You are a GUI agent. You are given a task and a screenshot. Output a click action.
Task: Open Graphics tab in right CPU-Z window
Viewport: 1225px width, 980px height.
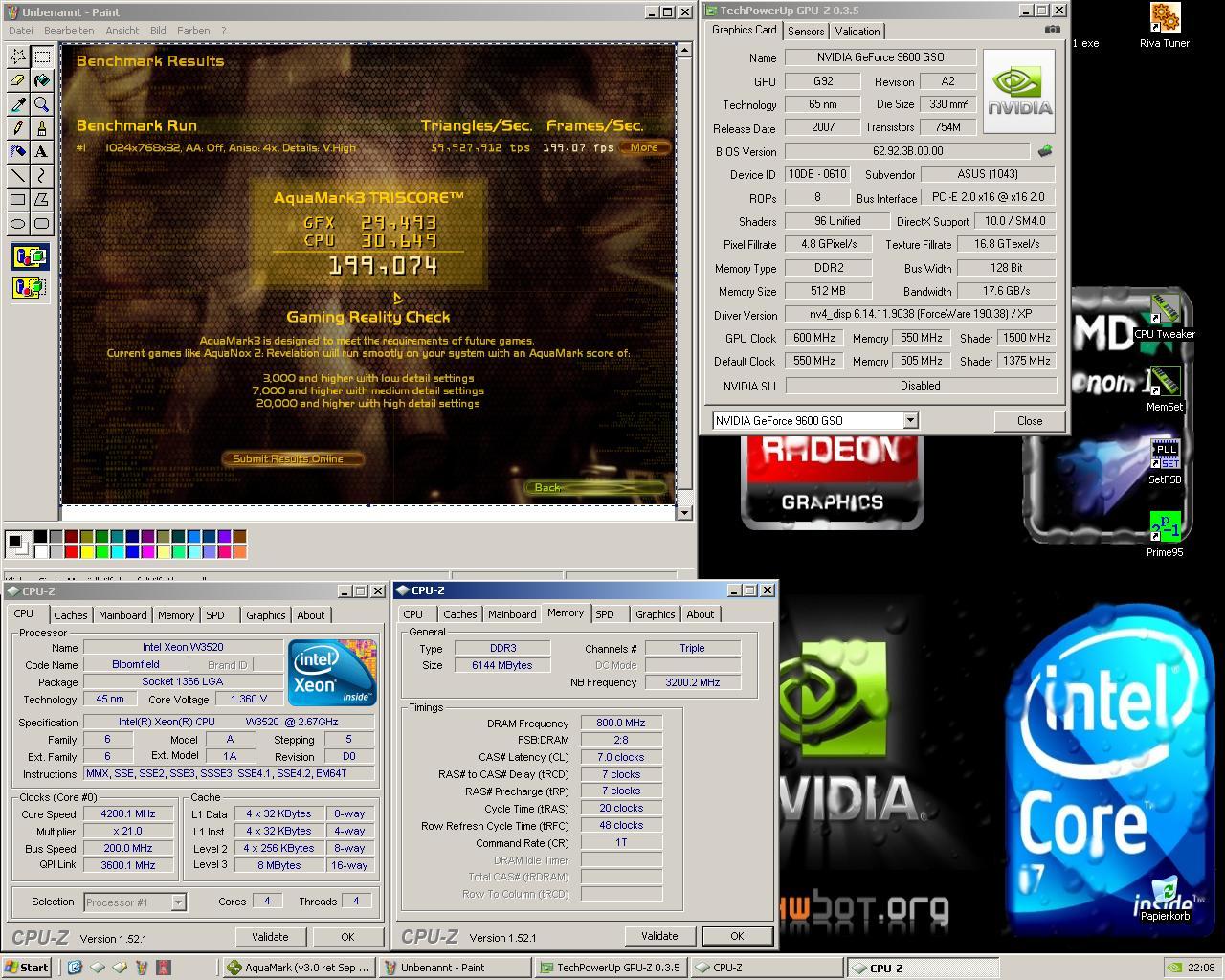[x=656, y=614]
